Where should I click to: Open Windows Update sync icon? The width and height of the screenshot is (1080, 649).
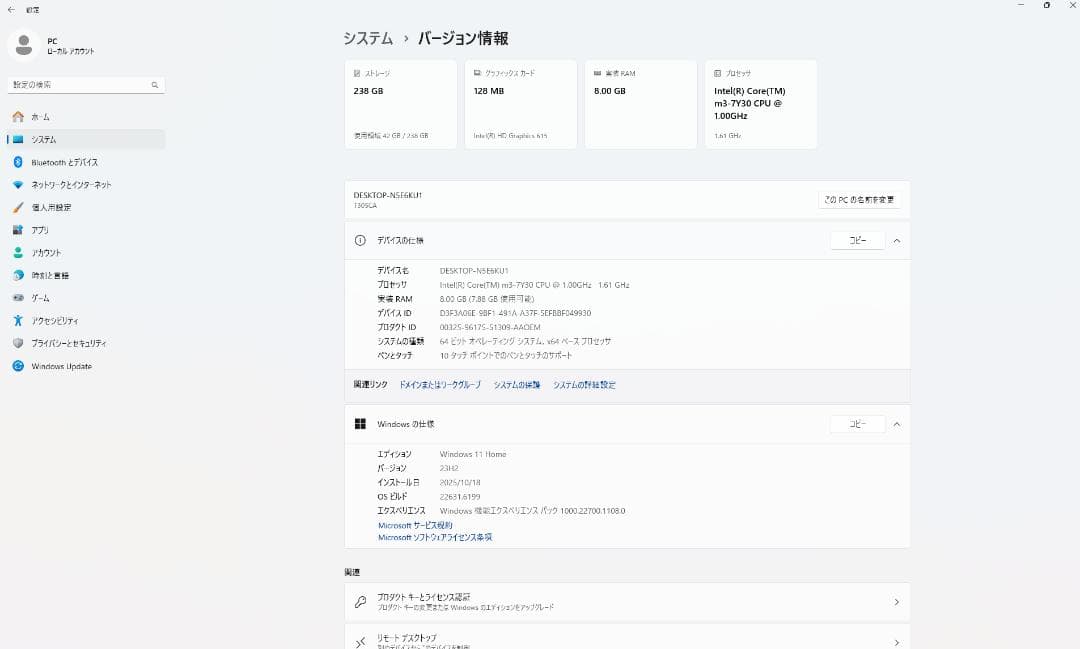(x=18, y=366)
